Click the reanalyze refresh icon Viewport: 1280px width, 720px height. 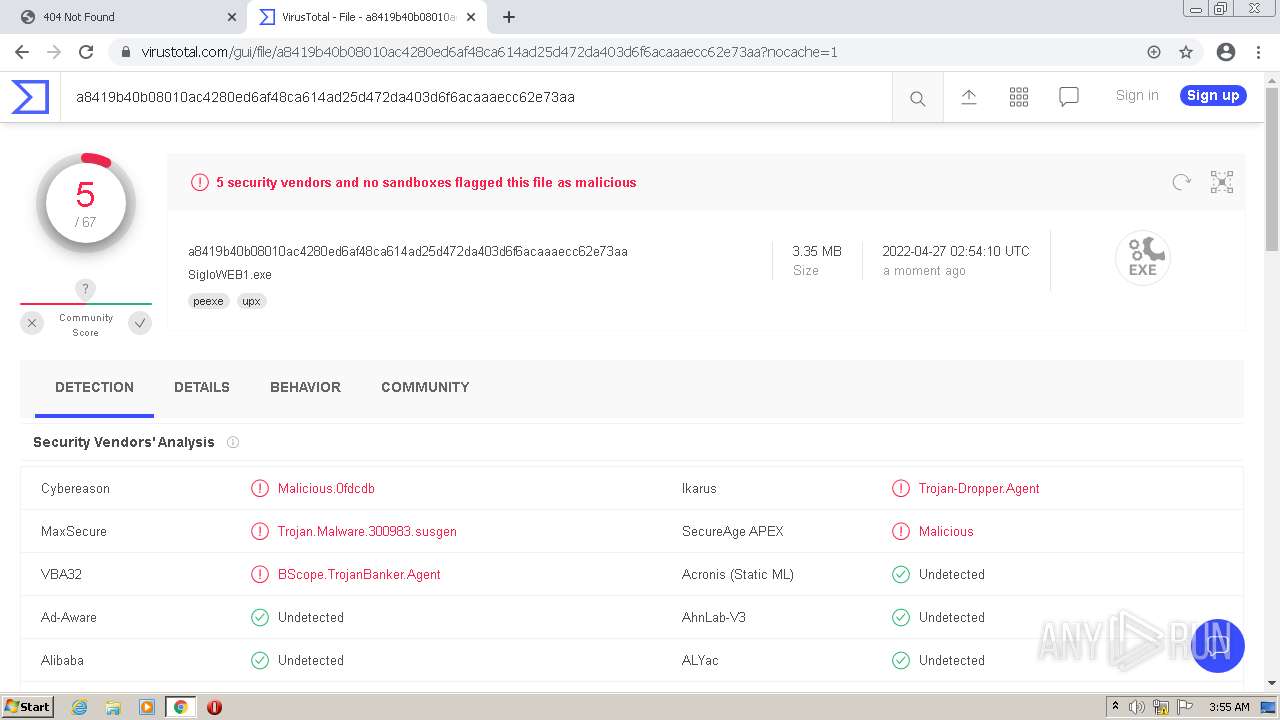pyautogui.click(x=1182, y=182)
